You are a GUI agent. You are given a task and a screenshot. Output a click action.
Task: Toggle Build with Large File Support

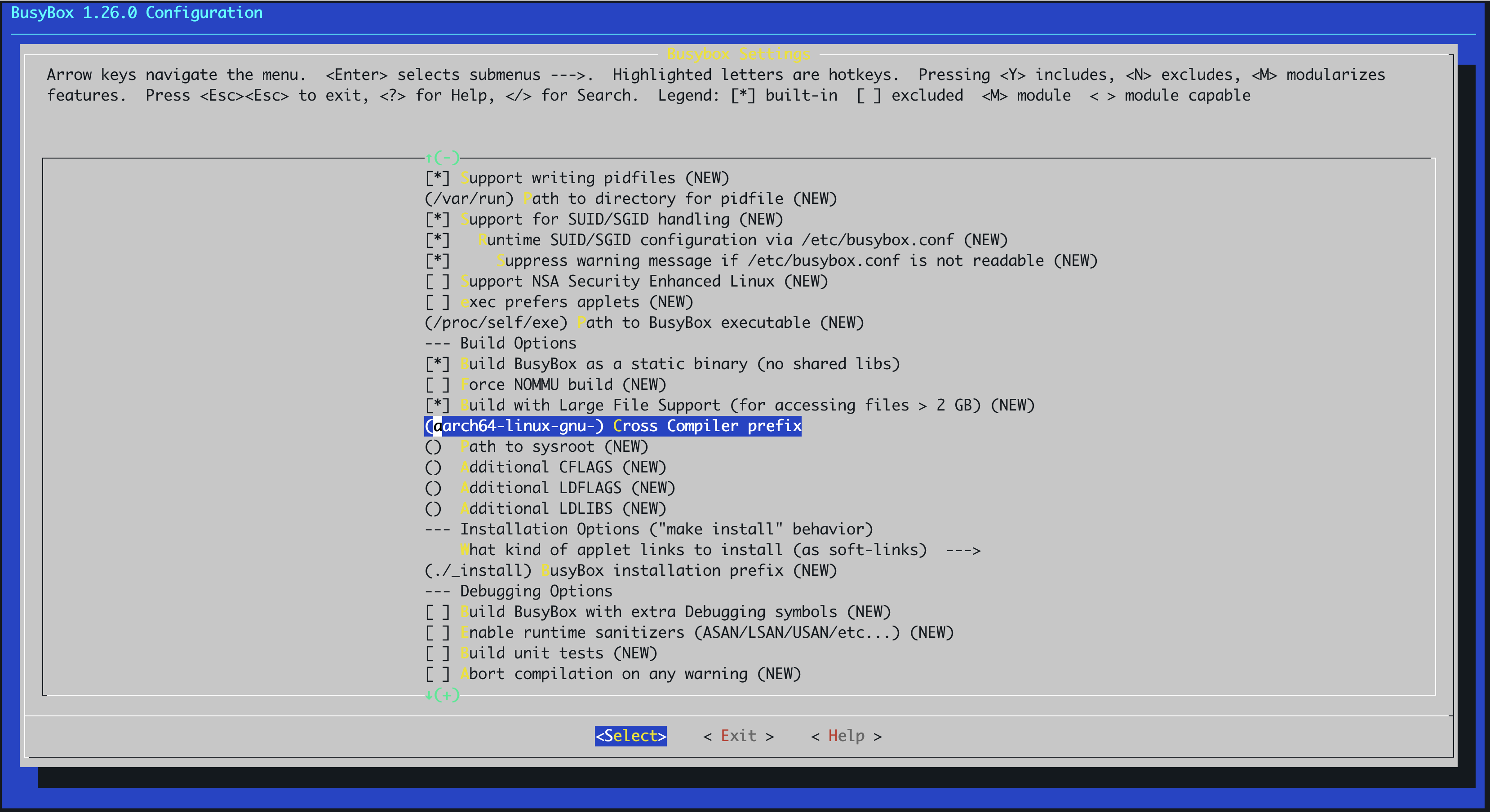(x=730, y=406)
